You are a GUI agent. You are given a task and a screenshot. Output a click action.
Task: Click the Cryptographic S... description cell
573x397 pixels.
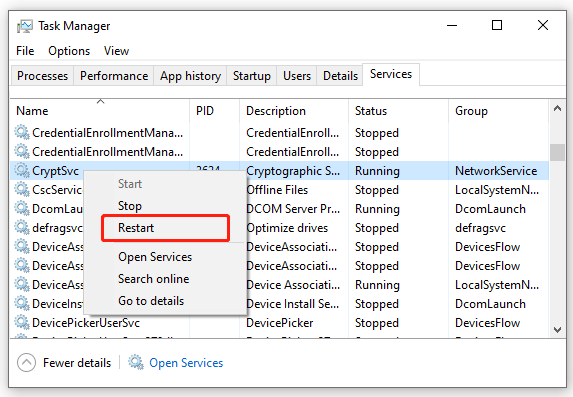click(x=293, y=171)
